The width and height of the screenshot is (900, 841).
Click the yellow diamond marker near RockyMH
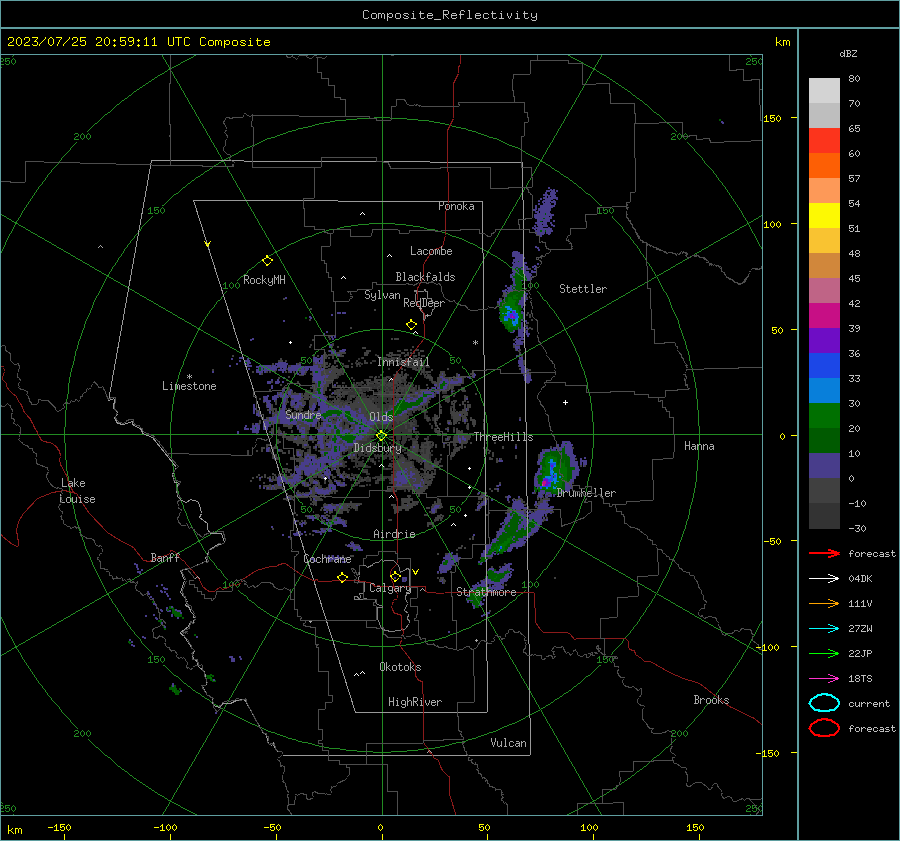[267, 261]
